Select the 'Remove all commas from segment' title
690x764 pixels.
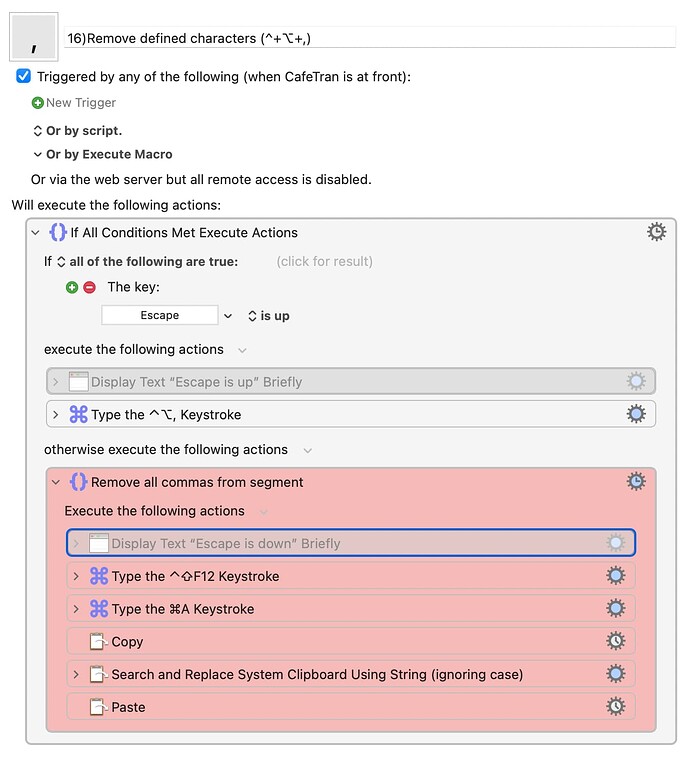[197, 482]
